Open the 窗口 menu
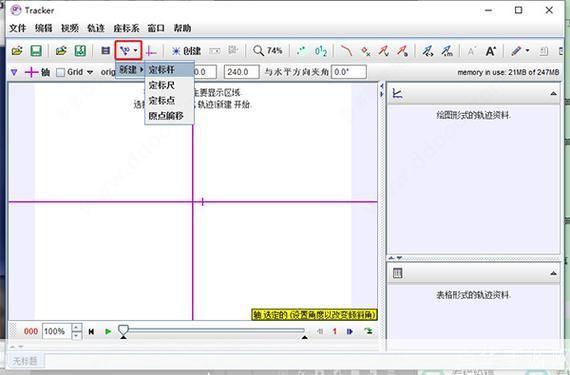The width and height of the screenshot is (570, 375). [x=156, y=28]
